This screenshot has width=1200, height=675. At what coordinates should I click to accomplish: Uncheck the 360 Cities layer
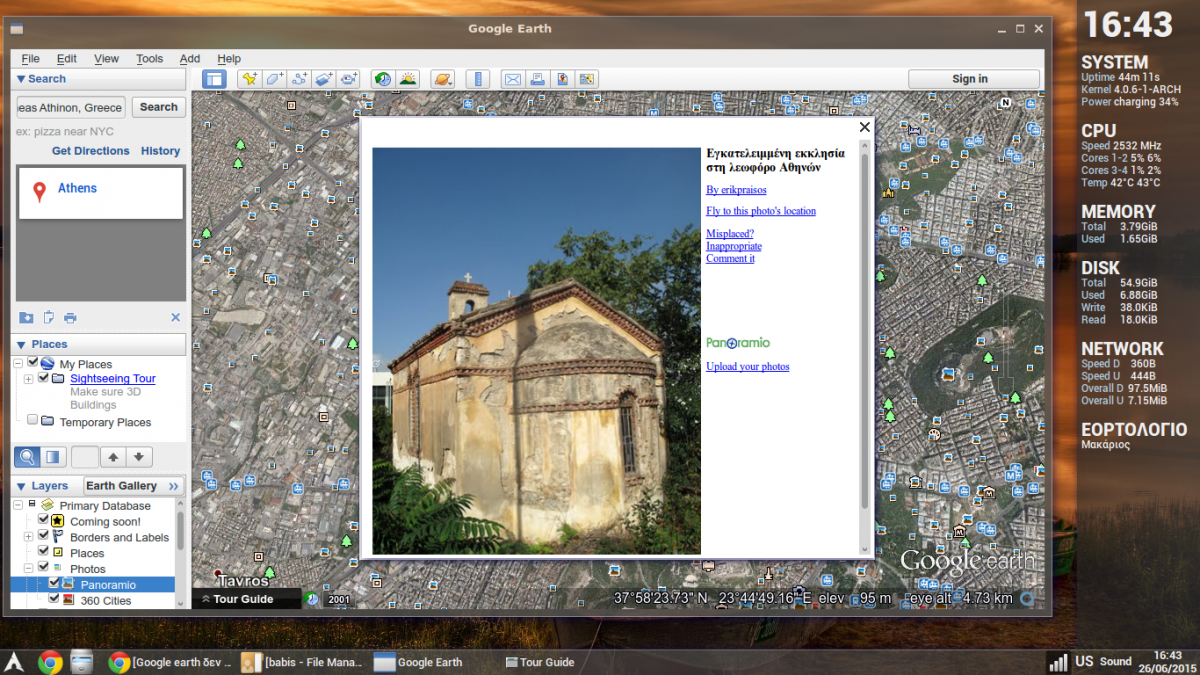54,599
